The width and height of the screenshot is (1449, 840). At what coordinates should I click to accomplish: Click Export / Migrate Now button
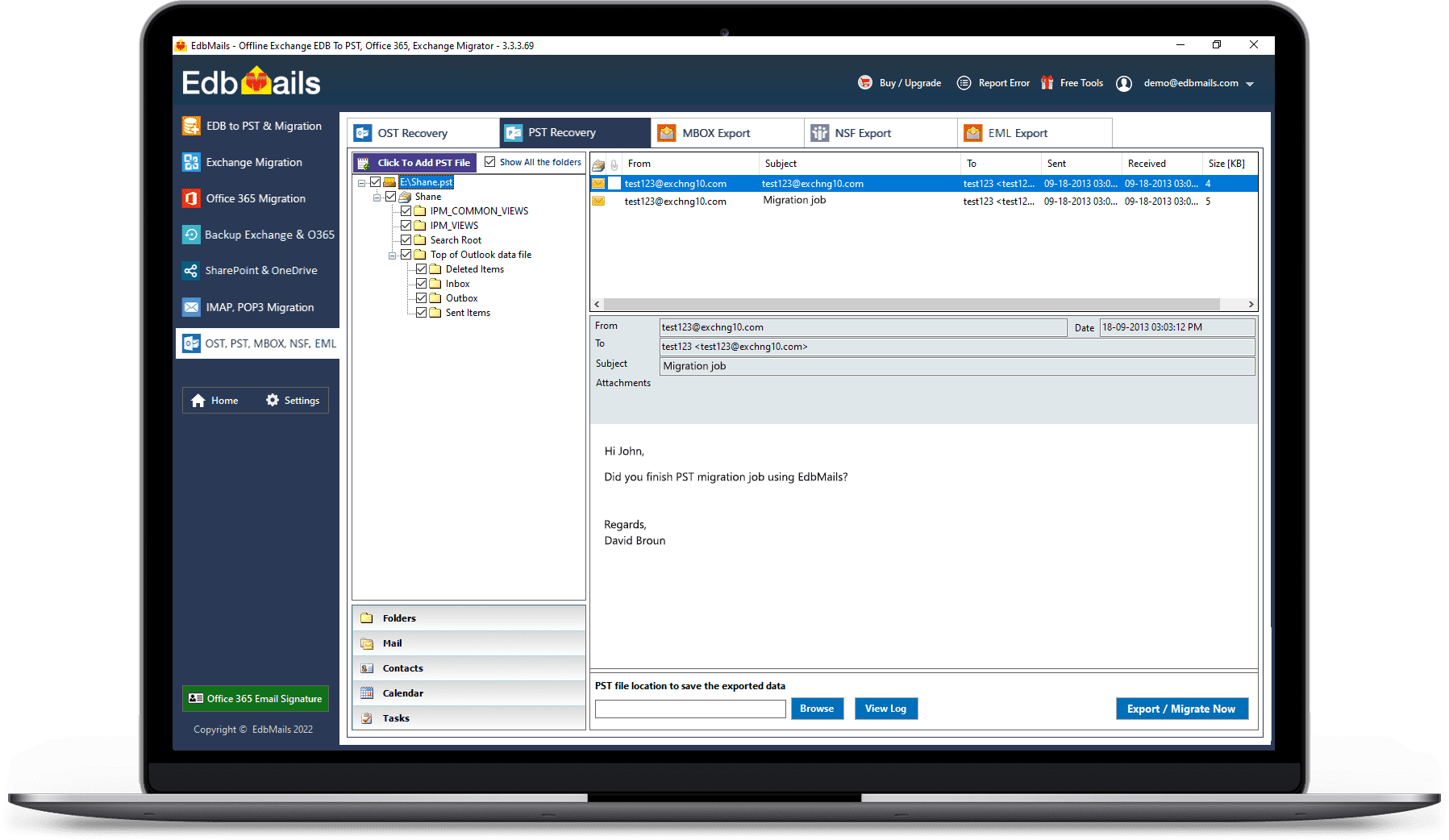coord(1181,709)
